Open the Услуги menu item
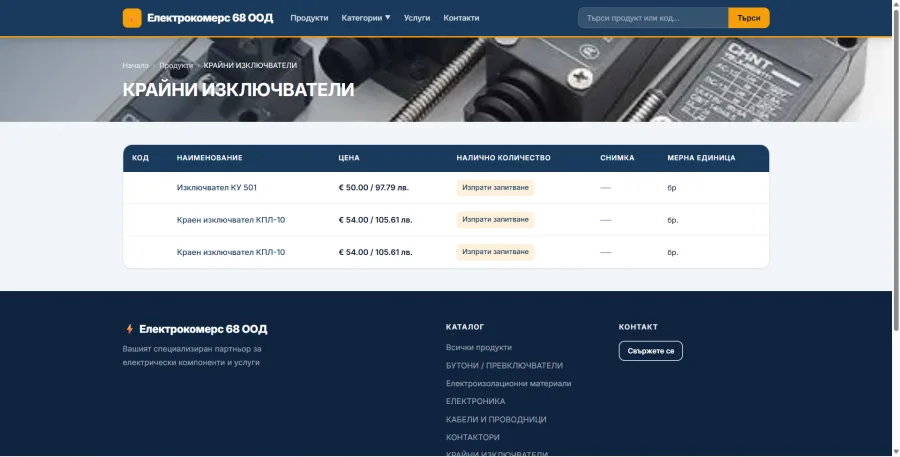900x457 pixels. 417,18
